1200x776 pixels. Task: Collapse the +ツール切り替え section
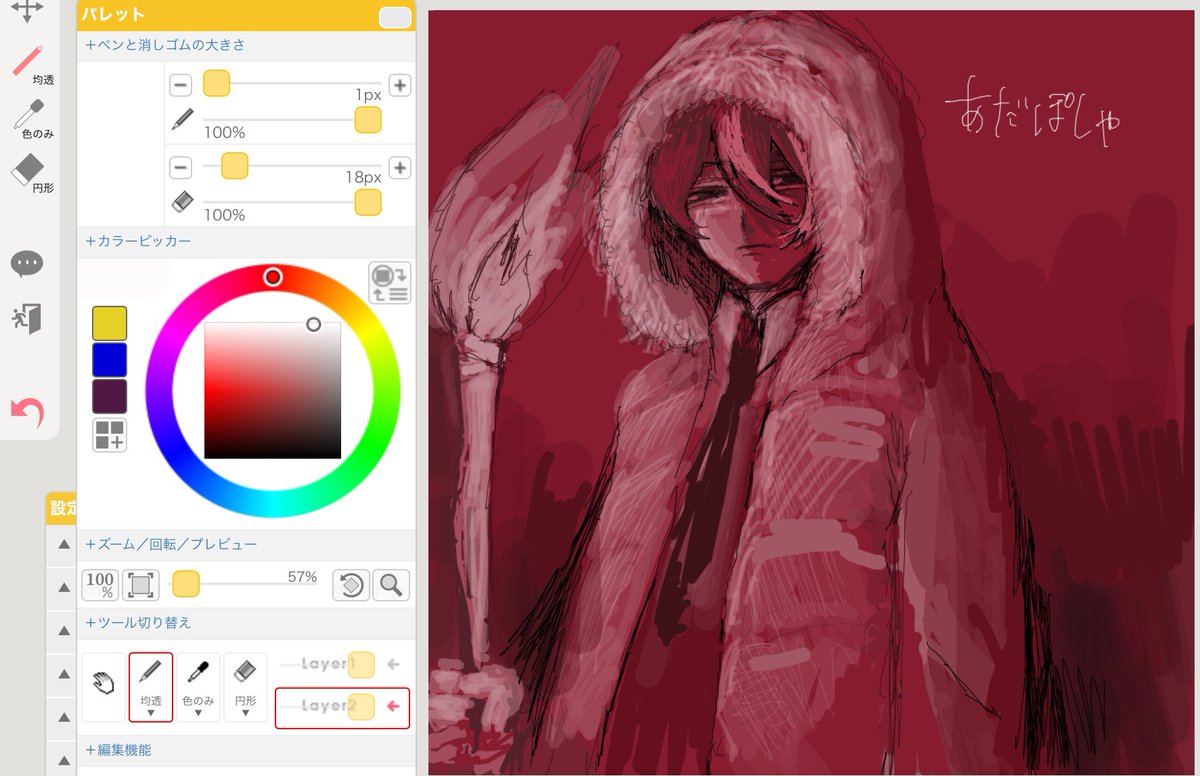pyautogui.click(x=138, y=622)
